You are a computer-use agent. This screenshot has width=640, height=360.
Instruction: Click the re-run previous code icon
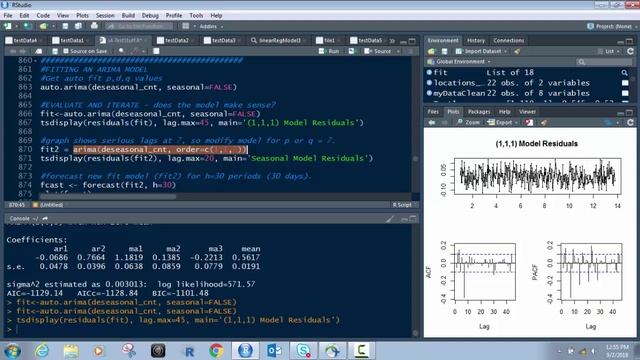(351, 51)
